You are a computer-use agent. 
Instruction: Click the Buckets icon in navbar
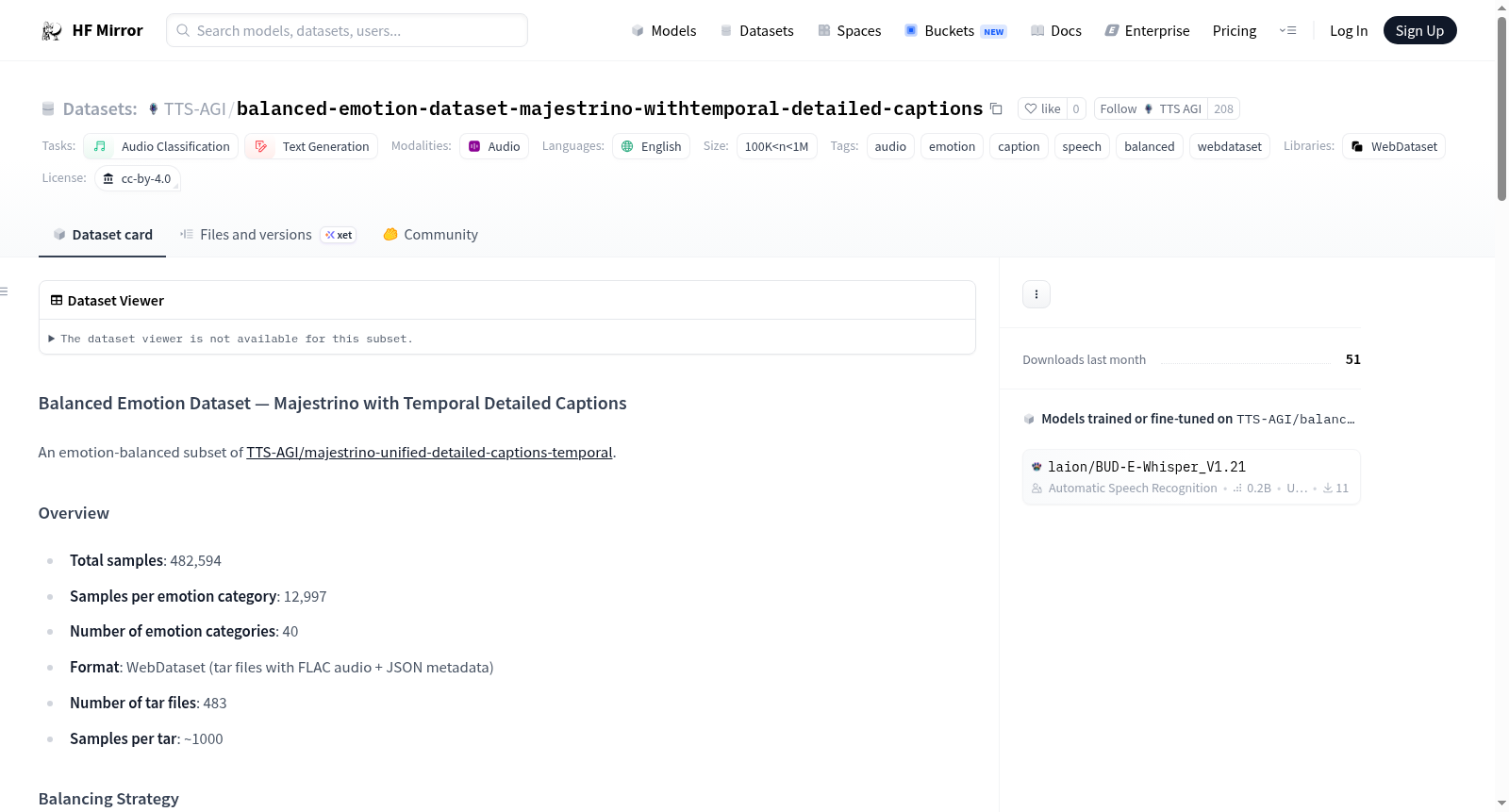911,30
